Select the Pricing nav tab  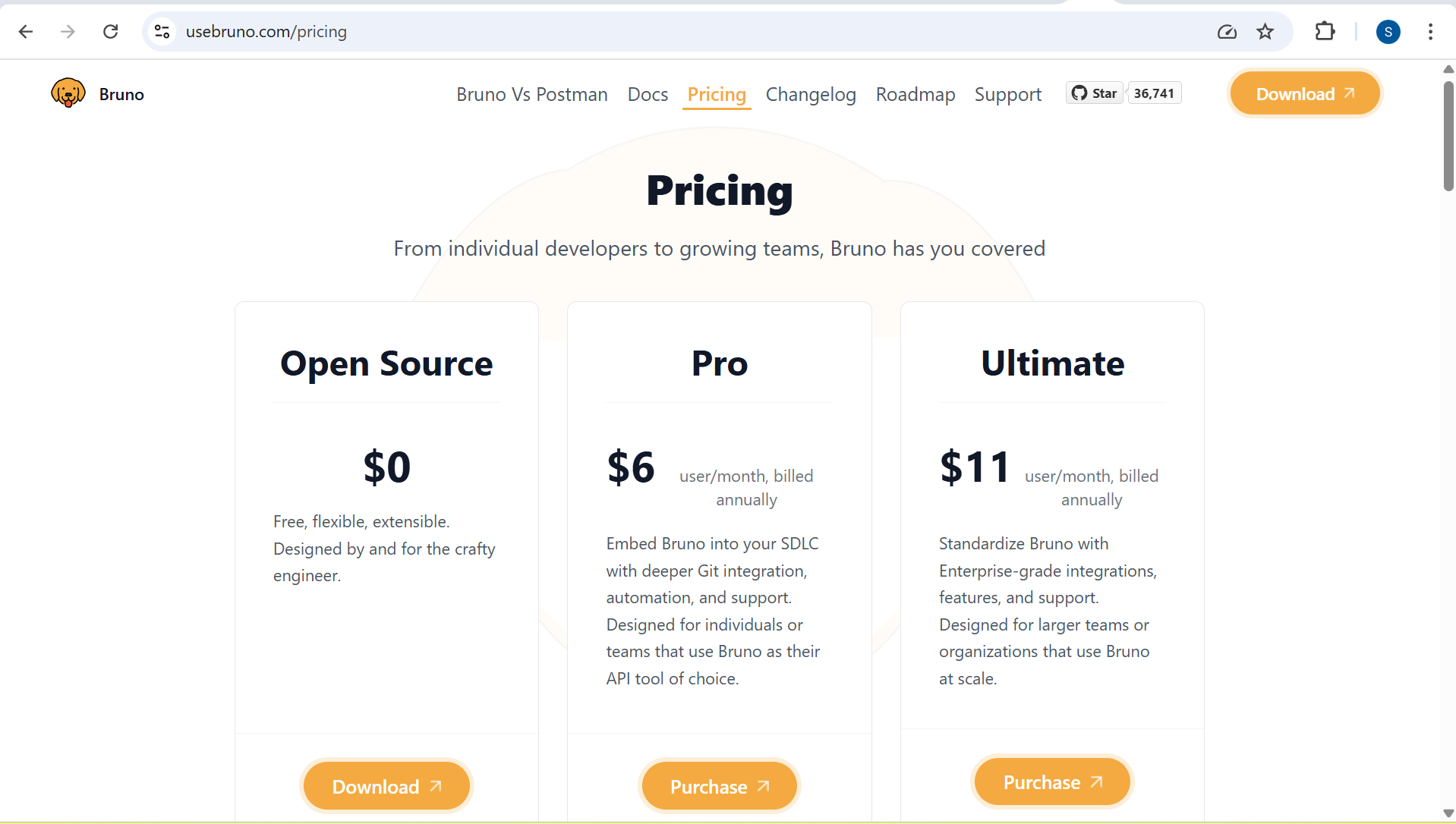(717, 94)
